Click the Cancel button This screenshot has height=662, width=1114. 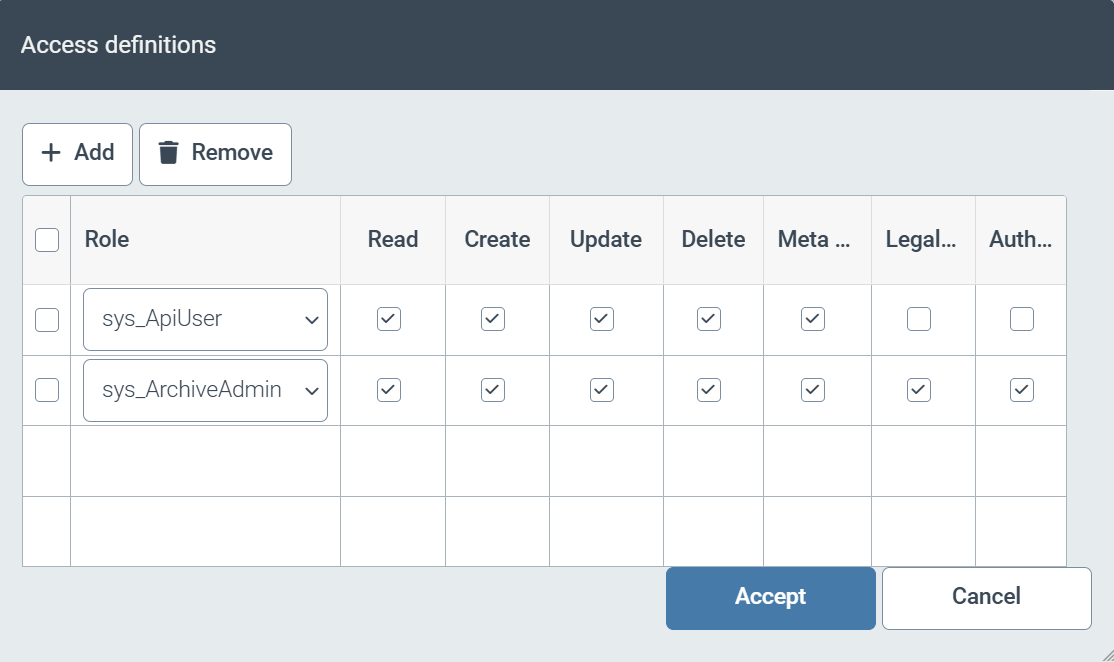(986, 597)
